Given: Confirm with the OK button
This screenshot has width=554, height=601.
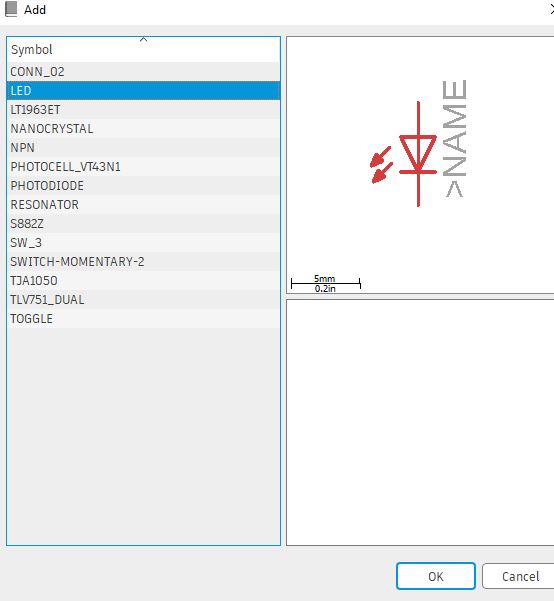Looking at the screenshot, I should tap(436, 576).
